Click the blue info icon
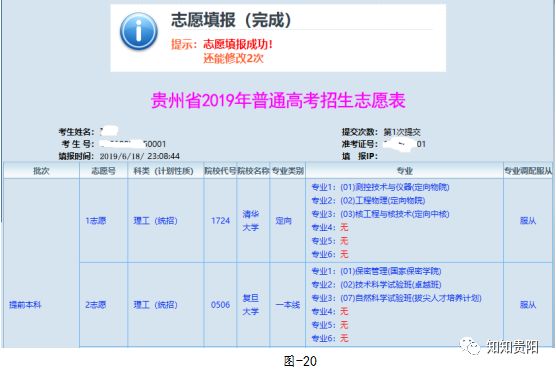The width and height of the screenshot is (556, 371). click(x=139, y=31)
